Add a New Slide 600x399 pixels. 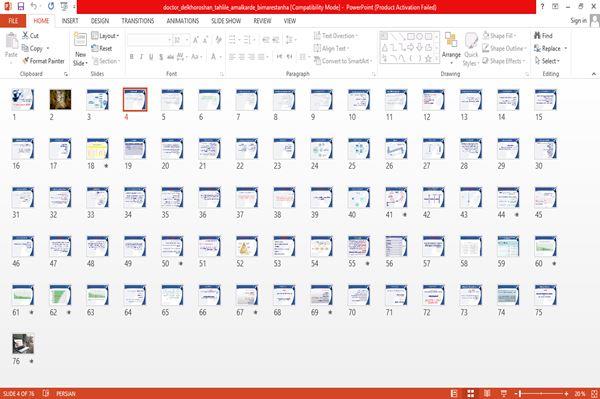click(80, 50)
